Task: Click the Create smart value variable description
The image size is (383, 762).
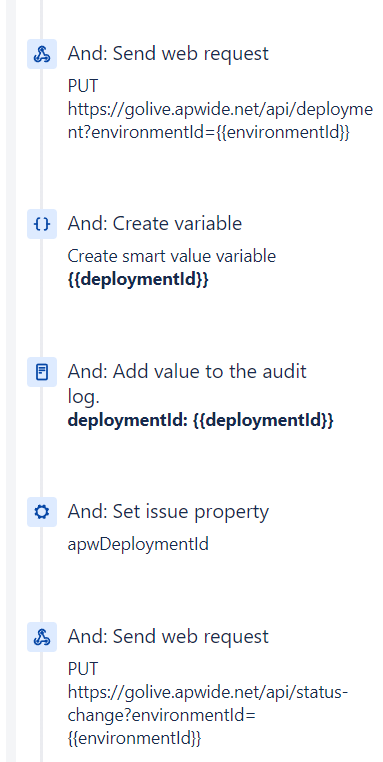Action: pos(172,256)
